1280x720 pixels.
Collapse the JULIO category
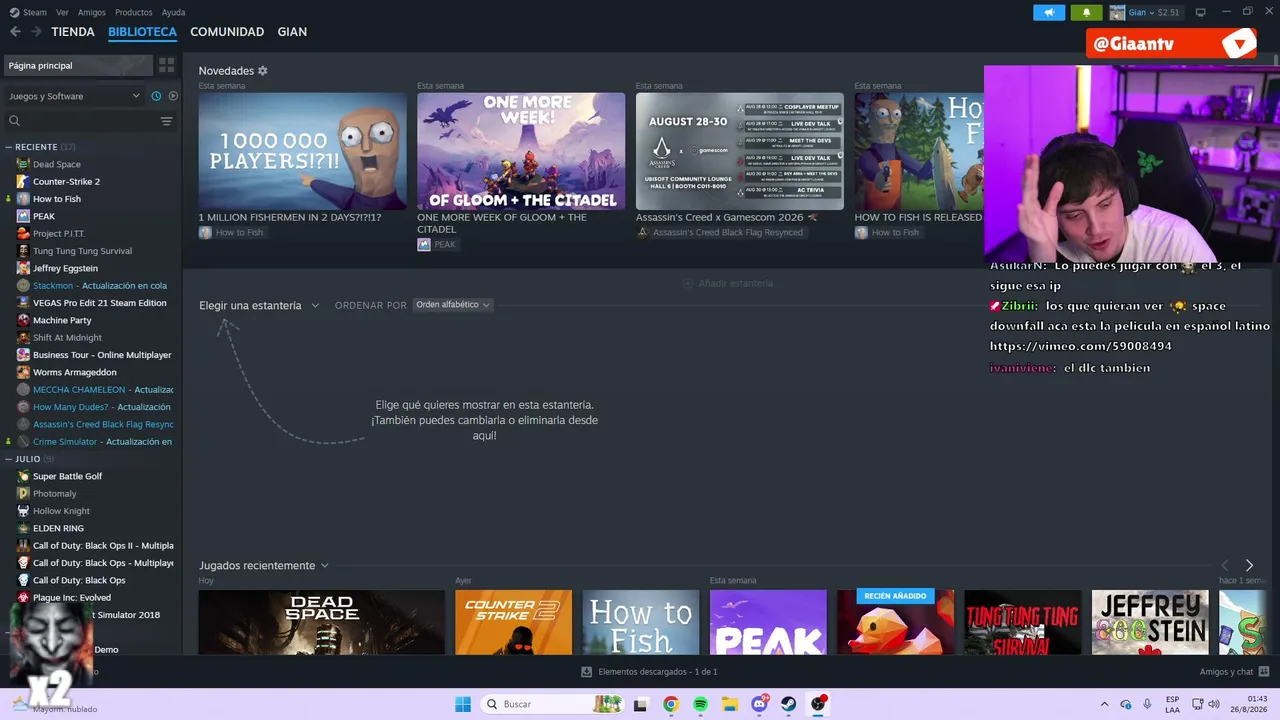click(x=9, y=459)
